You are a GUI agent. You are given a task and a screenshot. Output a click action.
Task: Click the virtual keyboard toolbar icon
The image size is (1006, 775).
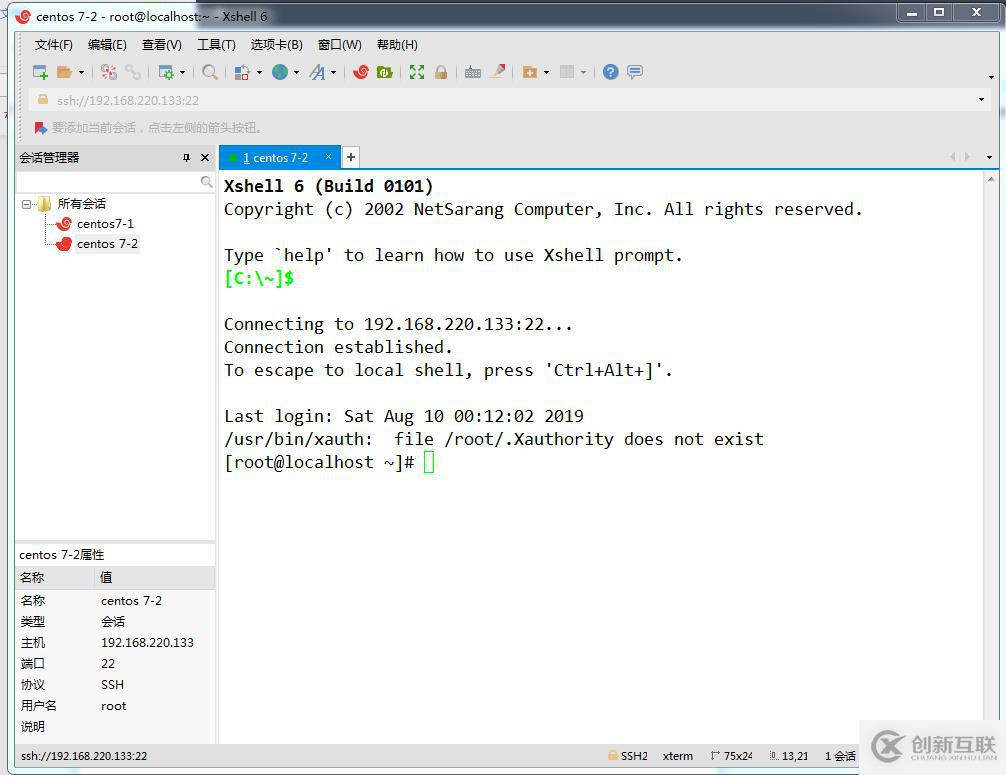click(x=473, y=72)
